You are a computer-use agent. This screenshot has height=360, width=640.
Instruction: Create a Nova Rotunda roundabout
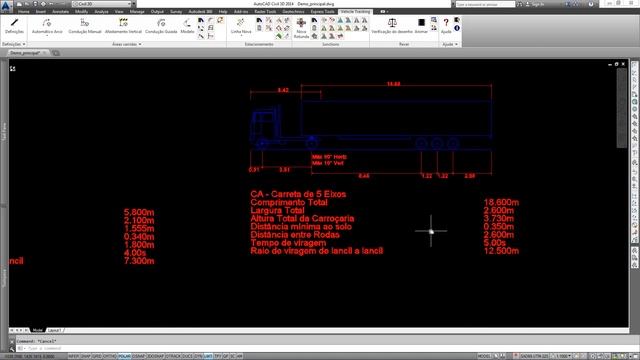[x=301, y=27]
